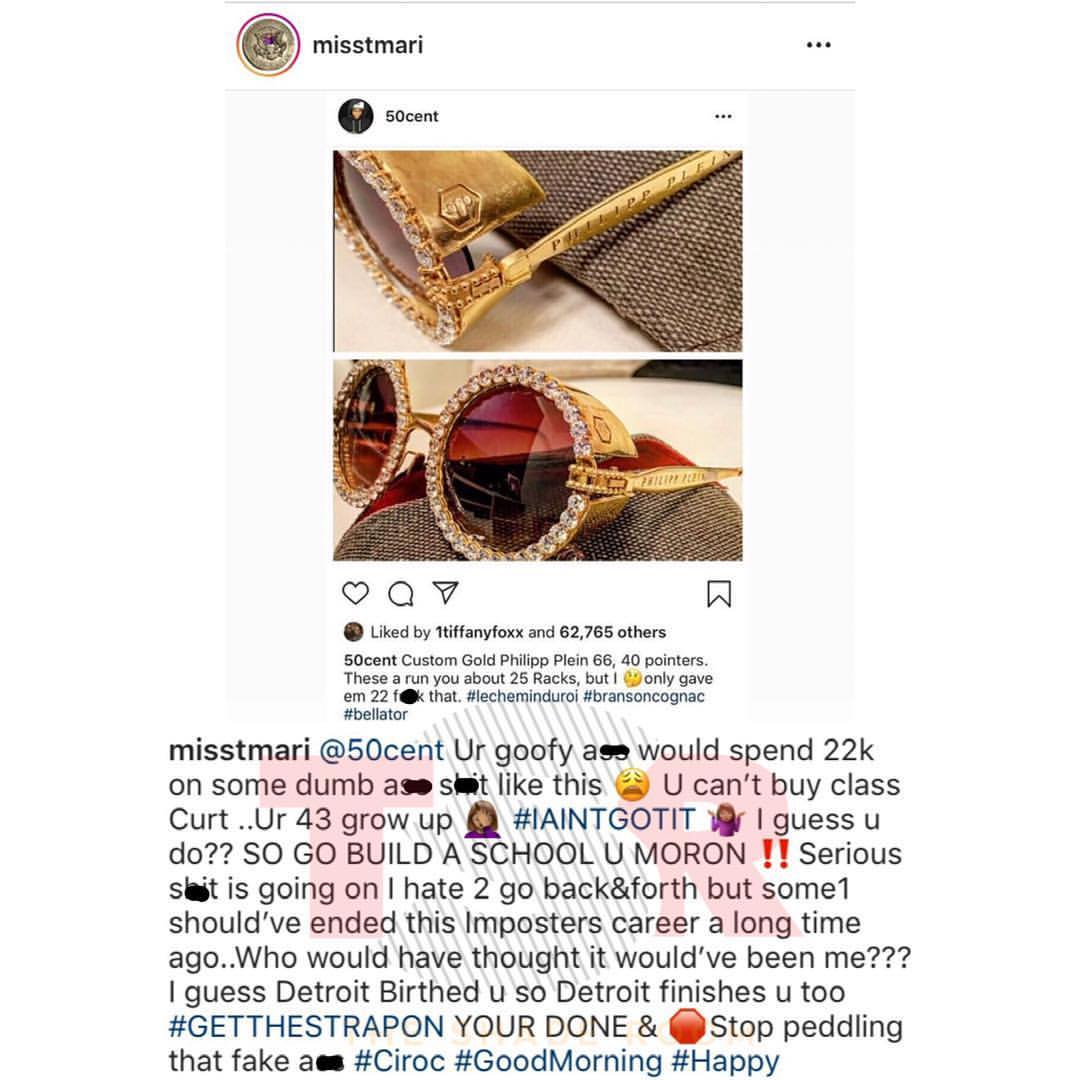This screenshot has height=1080, width=1080.
Task: Open the lower photo of the round gold sunglasses
Action: [x=538, y=460]
